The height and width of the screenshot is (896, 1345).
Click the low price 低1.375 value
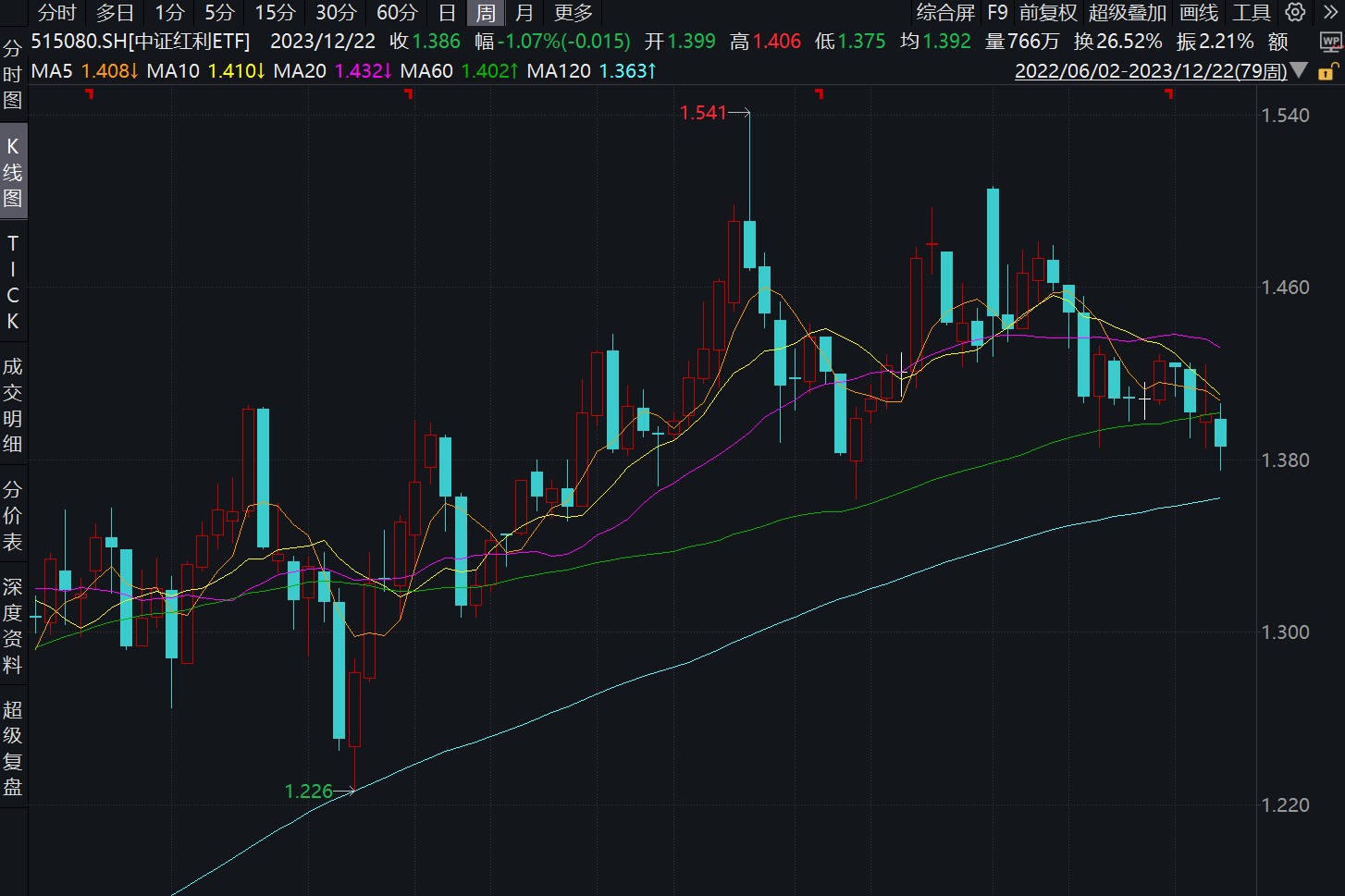[x=850, y=42]
